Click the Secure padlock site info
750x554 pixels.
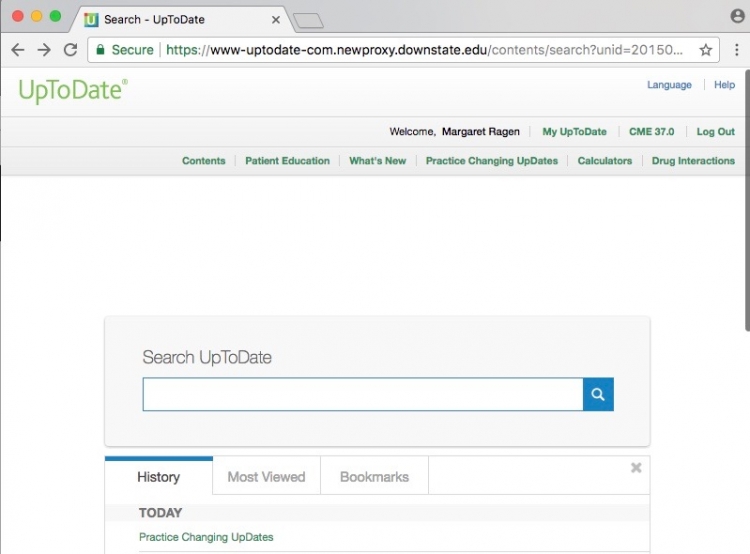(x=125, y=50)
